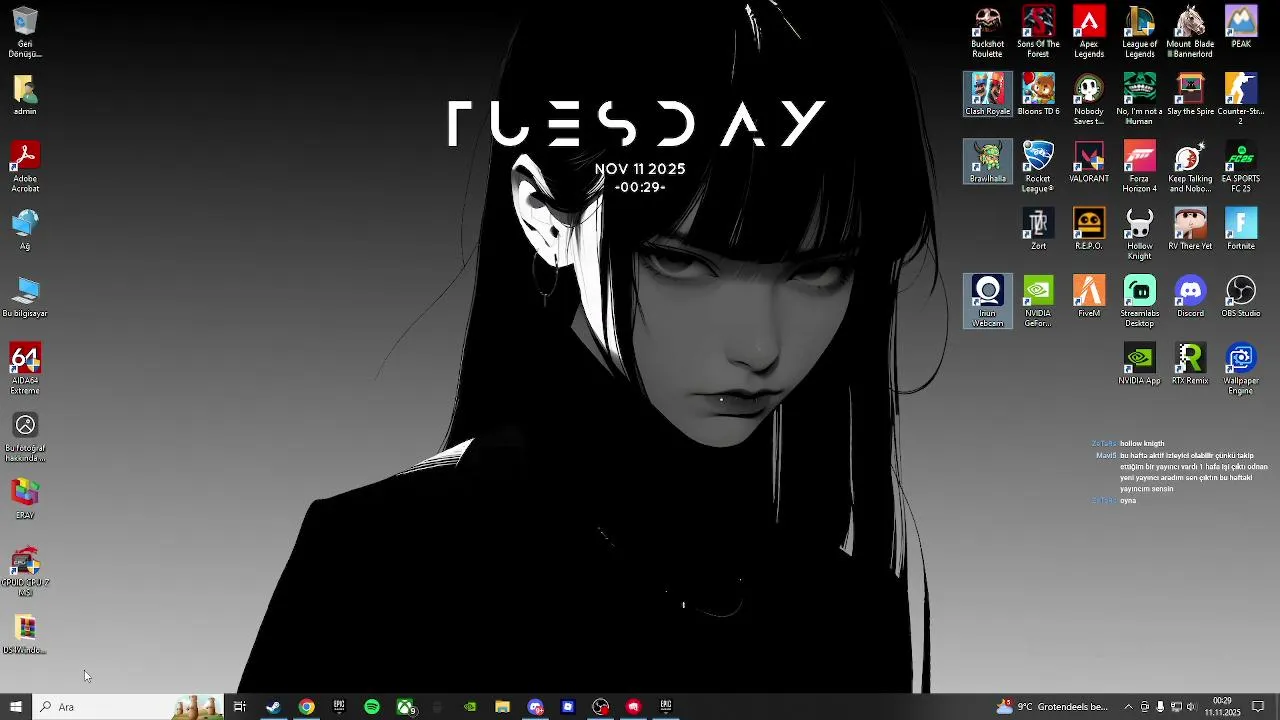Select VALORANT desktop icon
Image resolution: width=1280 pixels, height=720 pixels.
point(1089,161)
